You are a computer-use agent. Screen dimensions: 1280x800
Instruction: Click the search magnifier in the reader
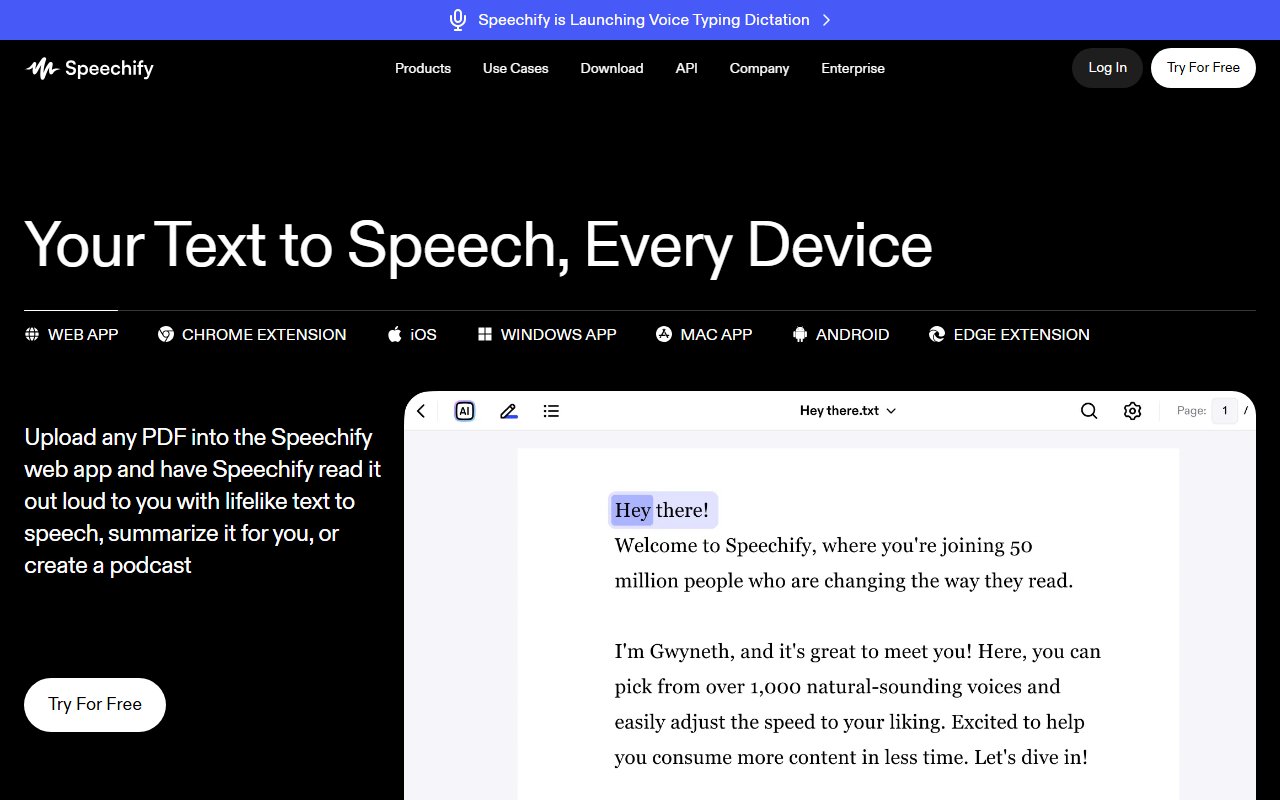pyautogui.click(x=1089, y=411)
